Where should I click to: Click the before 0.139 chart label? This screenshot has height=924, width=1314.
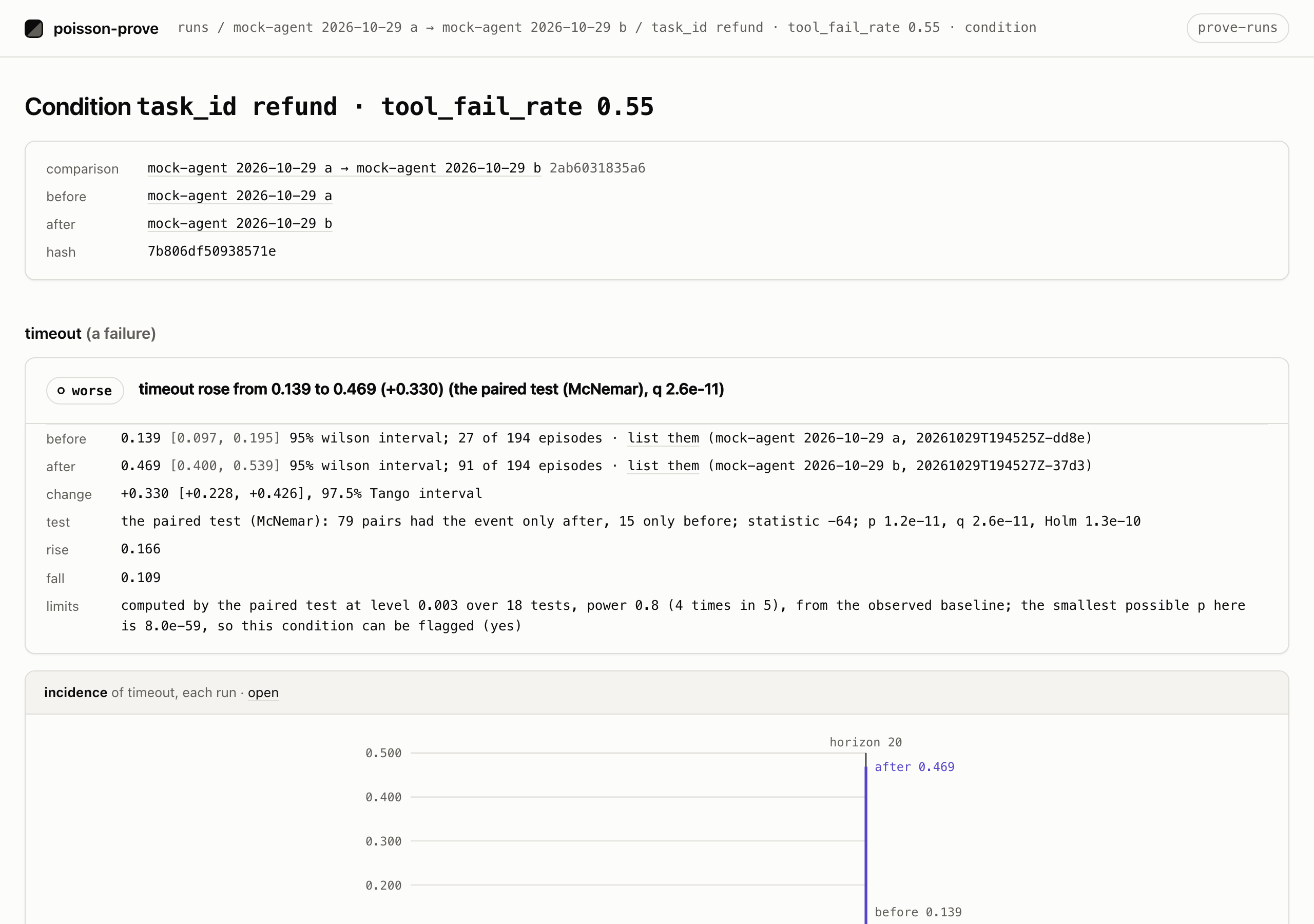pos(918,912)
